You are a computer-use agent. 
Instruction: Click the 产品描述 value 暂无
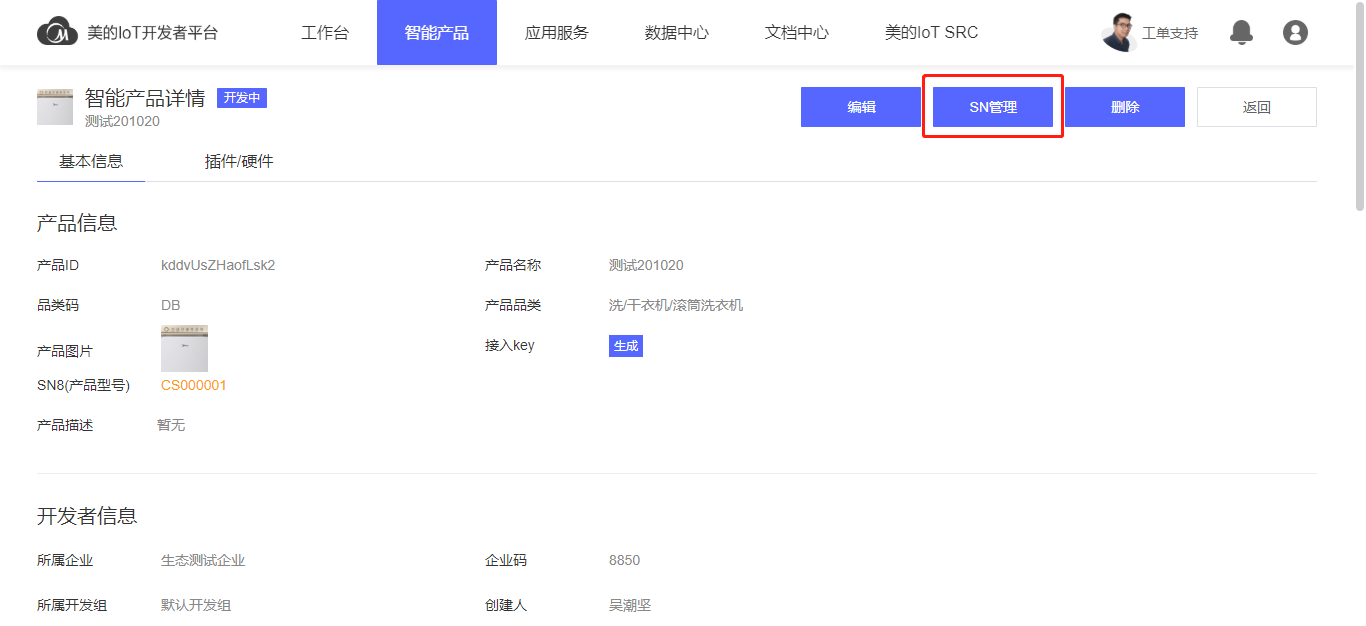(x=171, y=425)
